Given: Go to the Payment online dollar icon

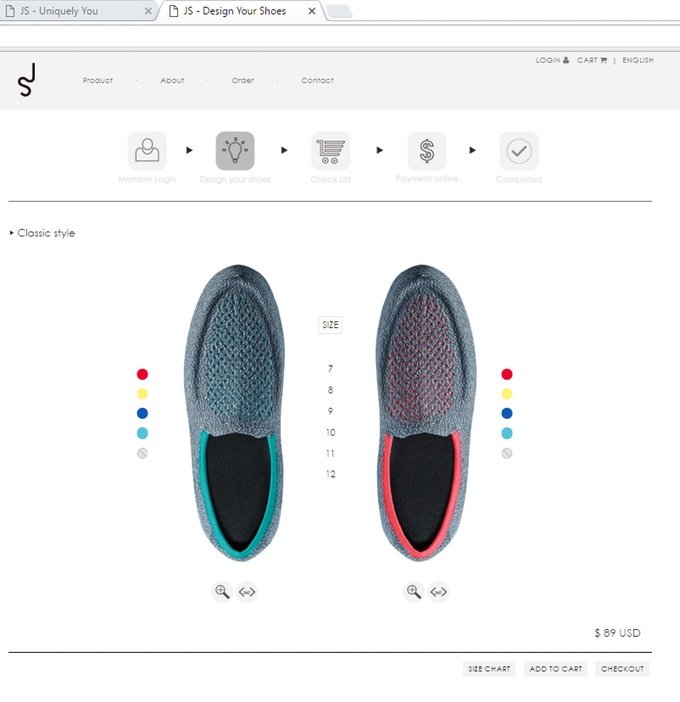Looking at the screenshot, I should 427,151.
